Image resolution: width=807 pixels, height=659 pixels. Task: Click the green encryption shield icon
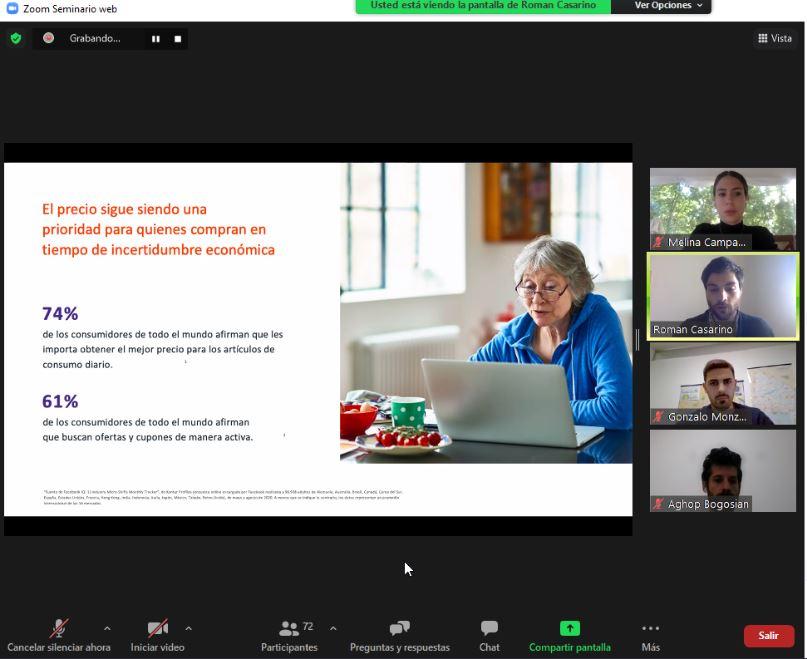(x=15, y=38)
